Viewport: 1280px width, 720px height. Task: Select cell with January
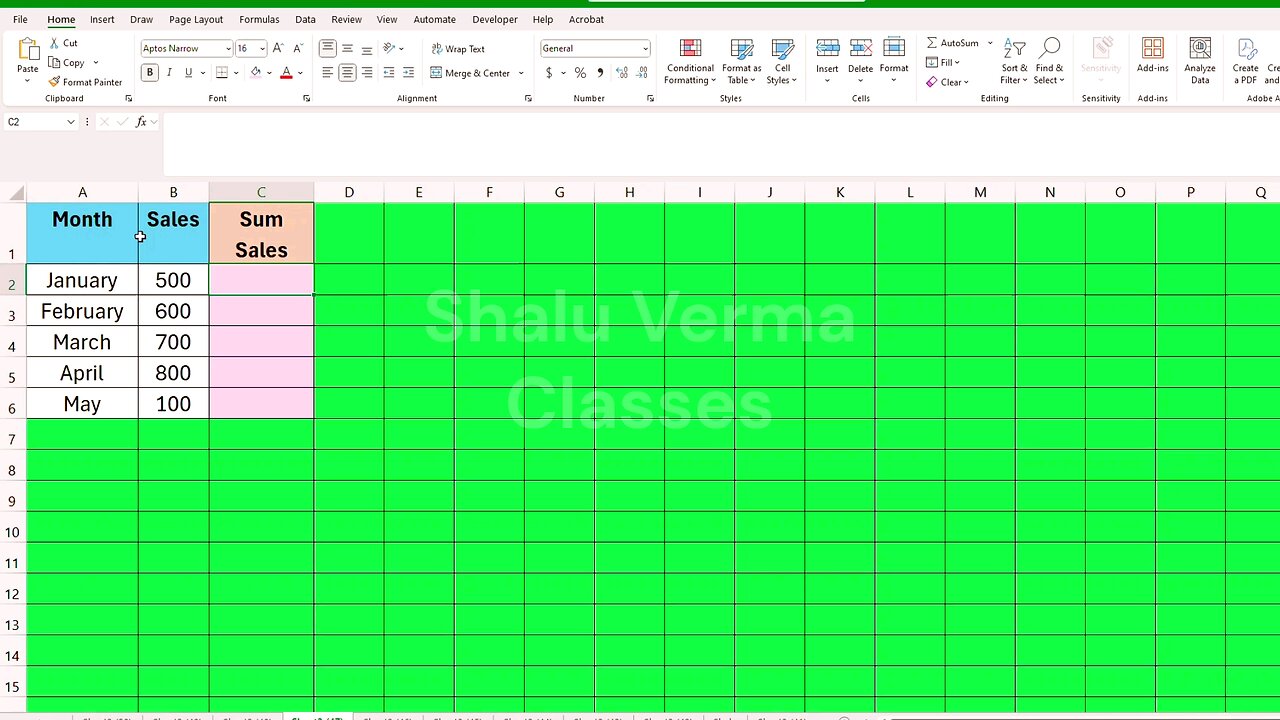point(82,280)
